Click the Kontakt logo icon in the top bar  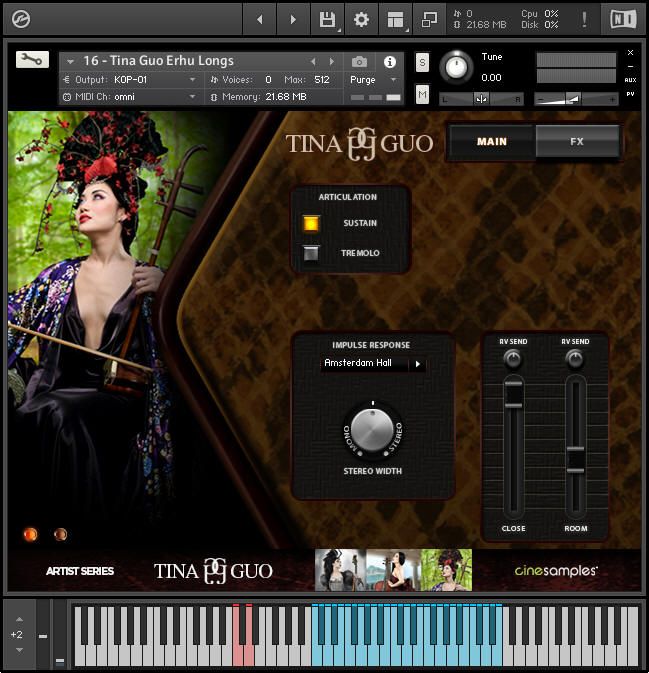click(21, 19)
